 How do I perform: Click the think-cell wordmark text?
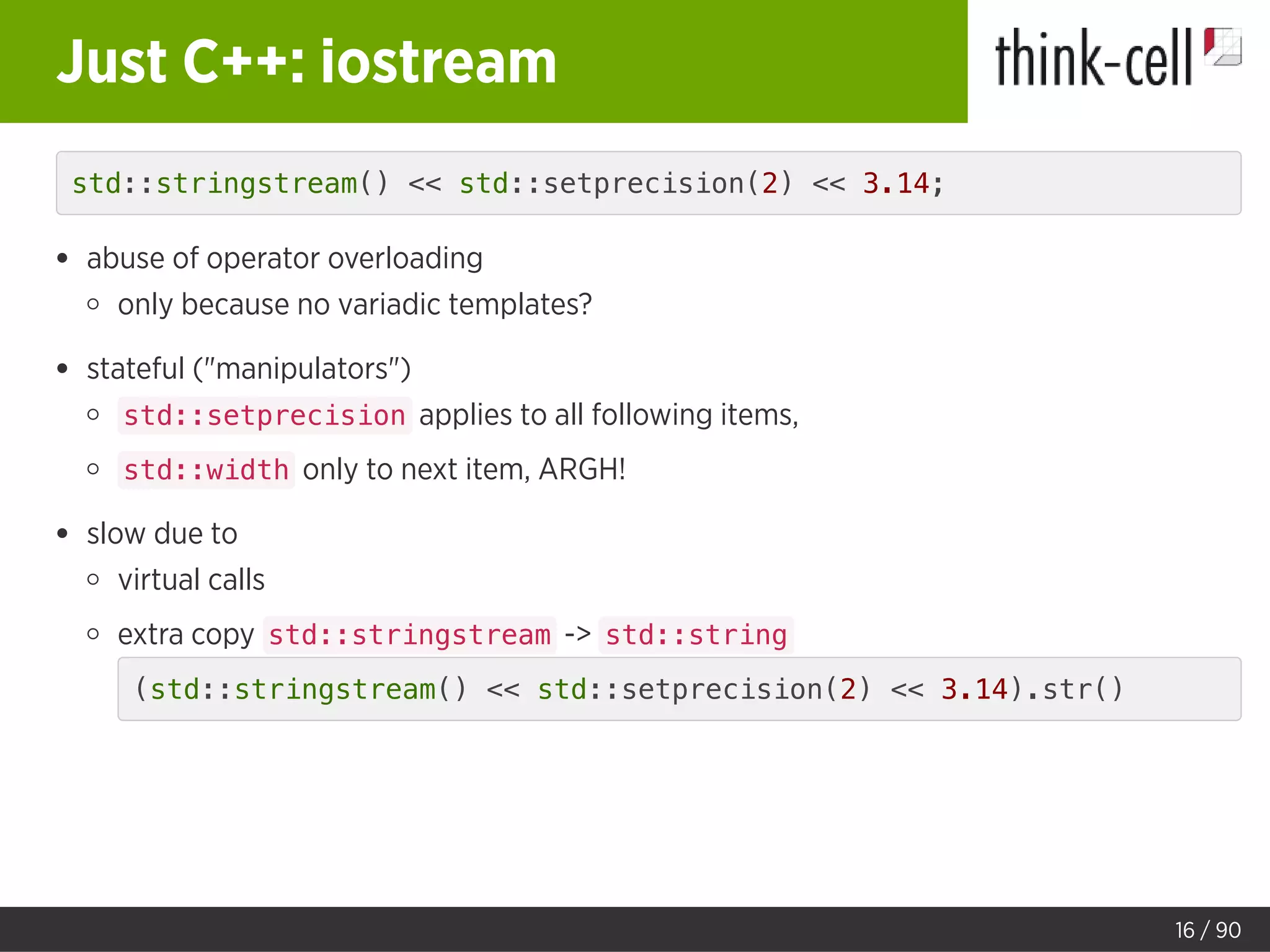[x=1093, y=58]
